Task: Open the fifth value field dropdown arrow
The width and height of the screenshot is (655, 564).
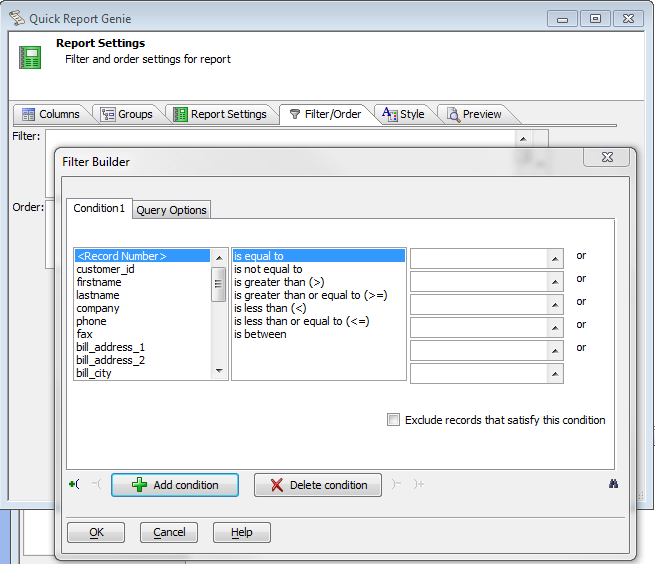Action: (555, 351)
